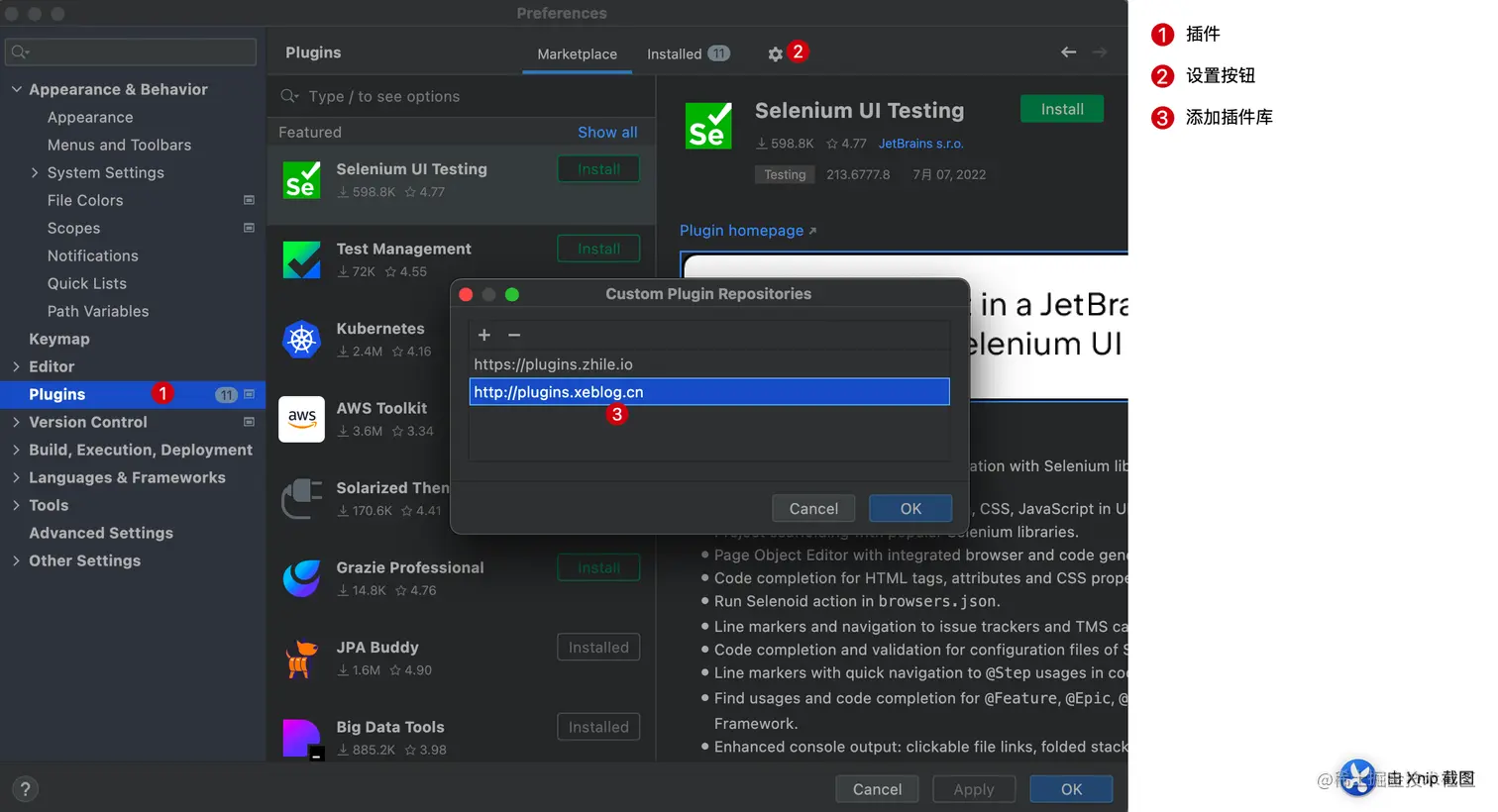Cancel the Custom Plugin Repositories dialog
The image size is (1498, 812).
[813, 509]
